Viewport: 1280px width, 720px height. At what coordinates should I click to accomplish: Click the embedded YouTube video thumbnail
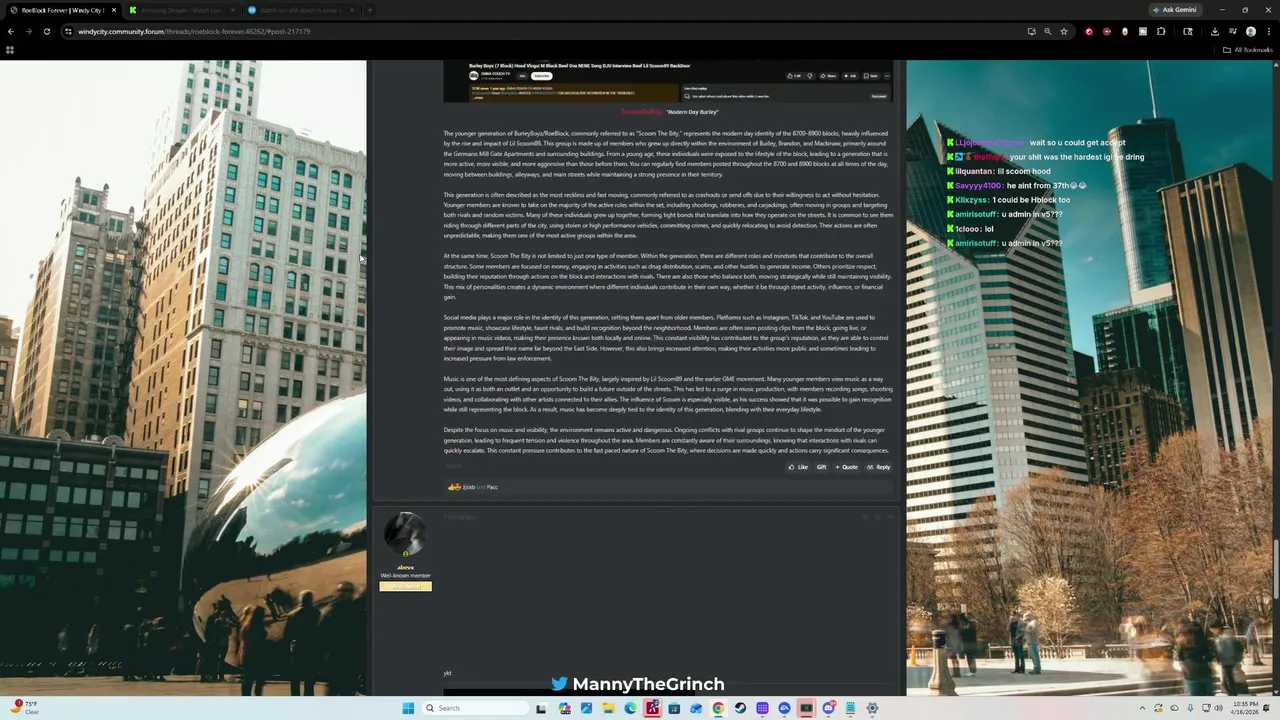[x=668, y=81]
